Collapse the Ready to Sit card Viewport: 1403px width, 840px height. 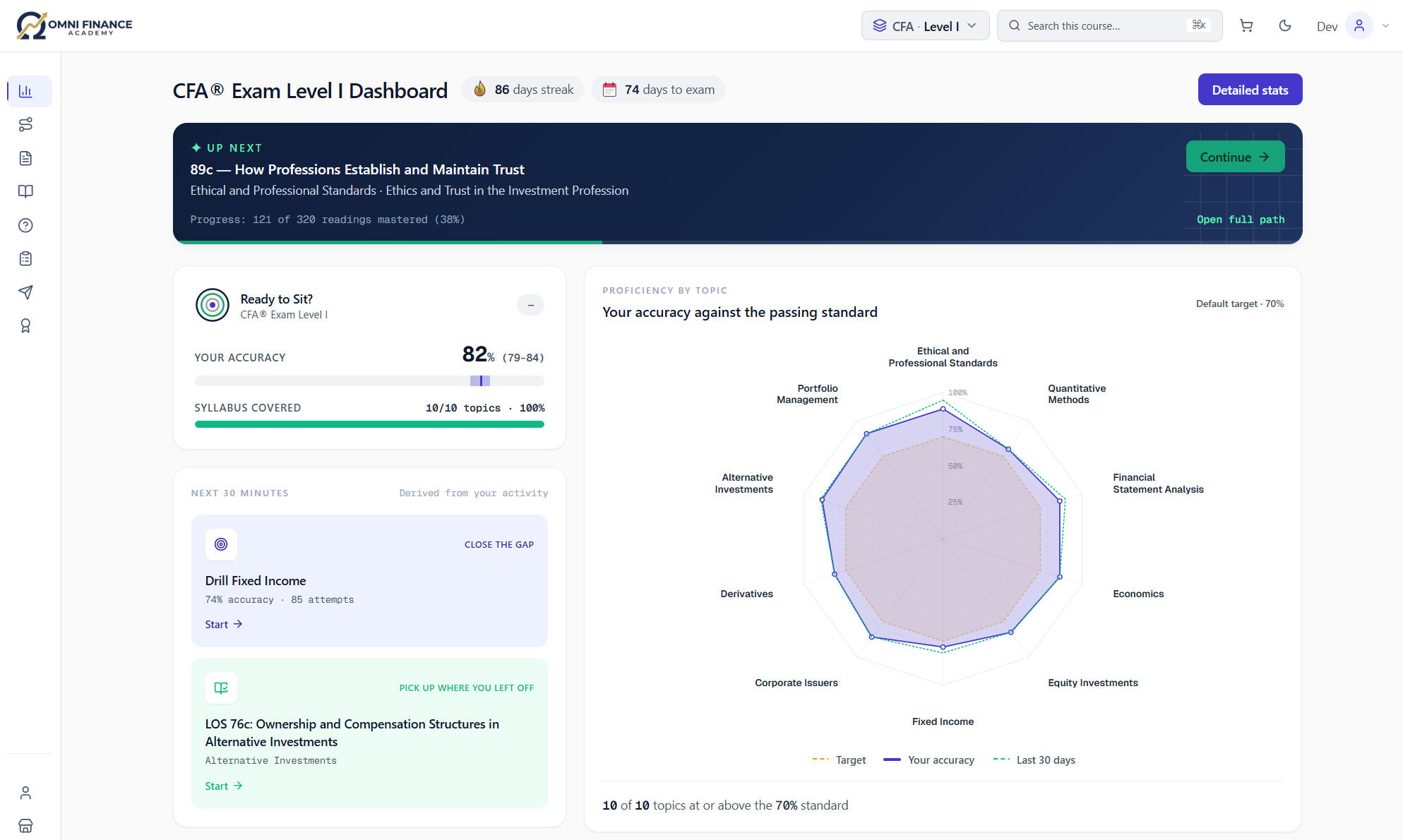(x=530, y=305)
